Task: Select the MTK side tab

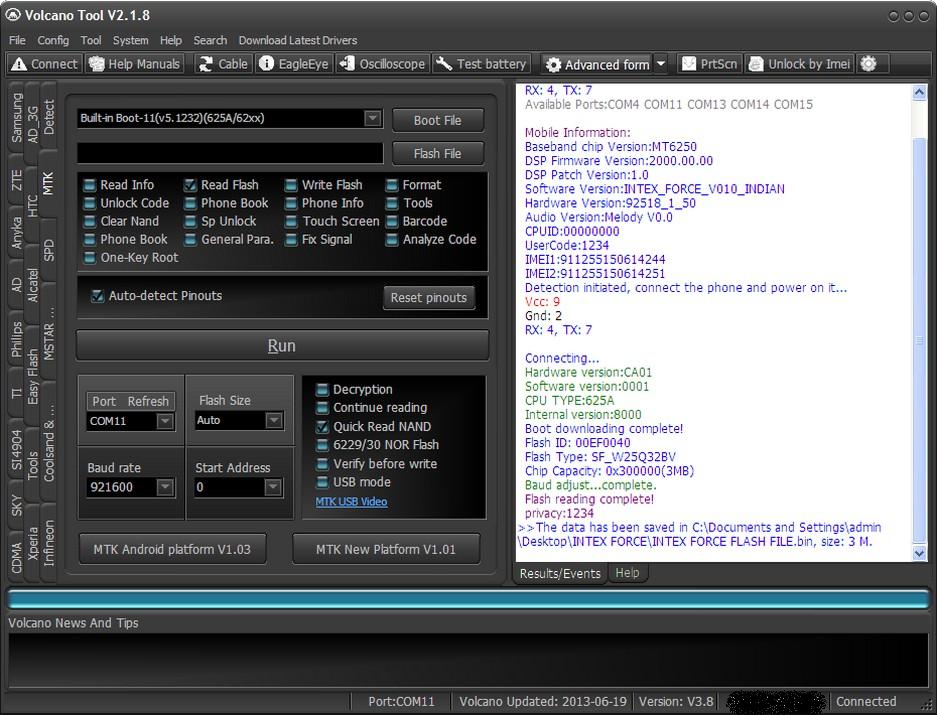Action: pos(48,184)
